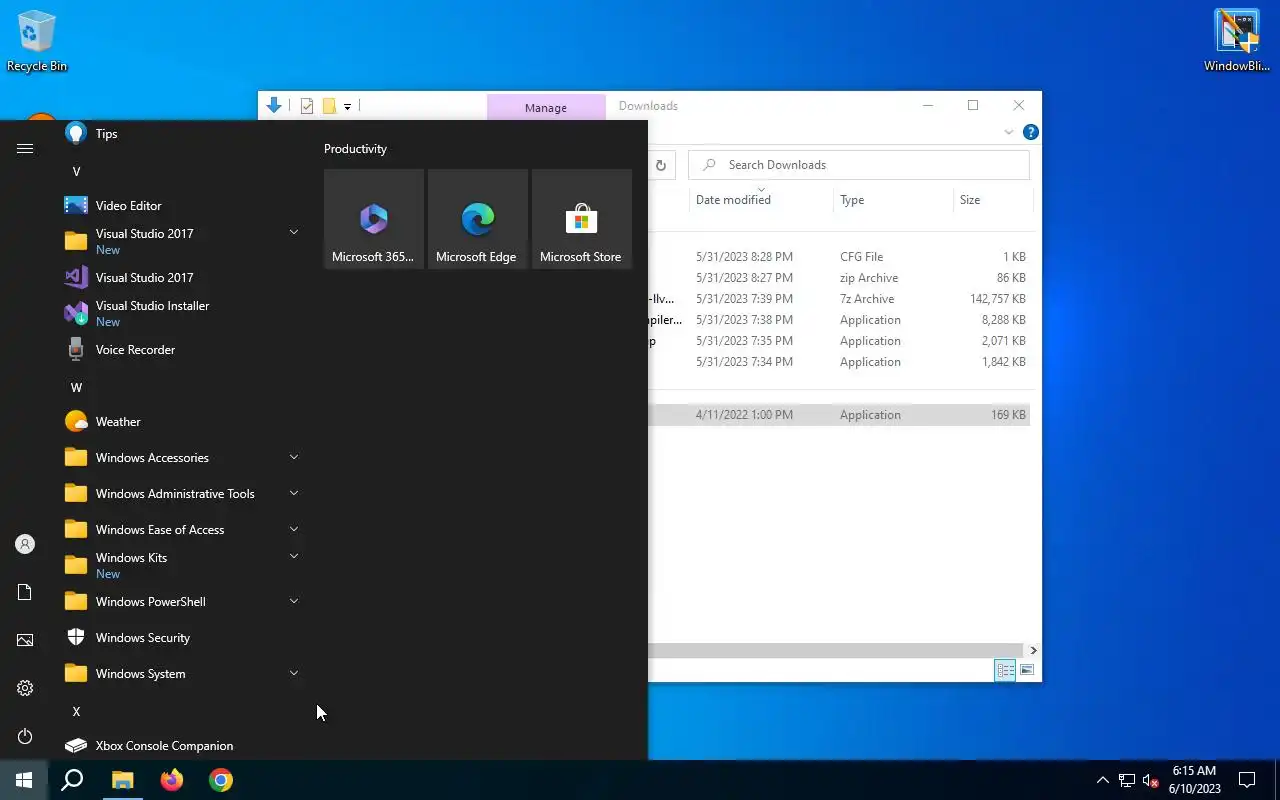Expand the Windows System folder
This screenshot has width=1280, height=800.
pos(294,673)
